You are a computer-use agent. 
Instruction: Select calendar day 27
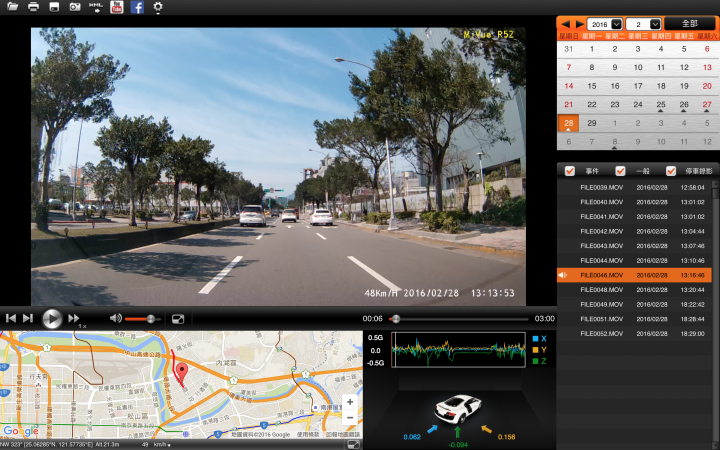click(707, 105)
